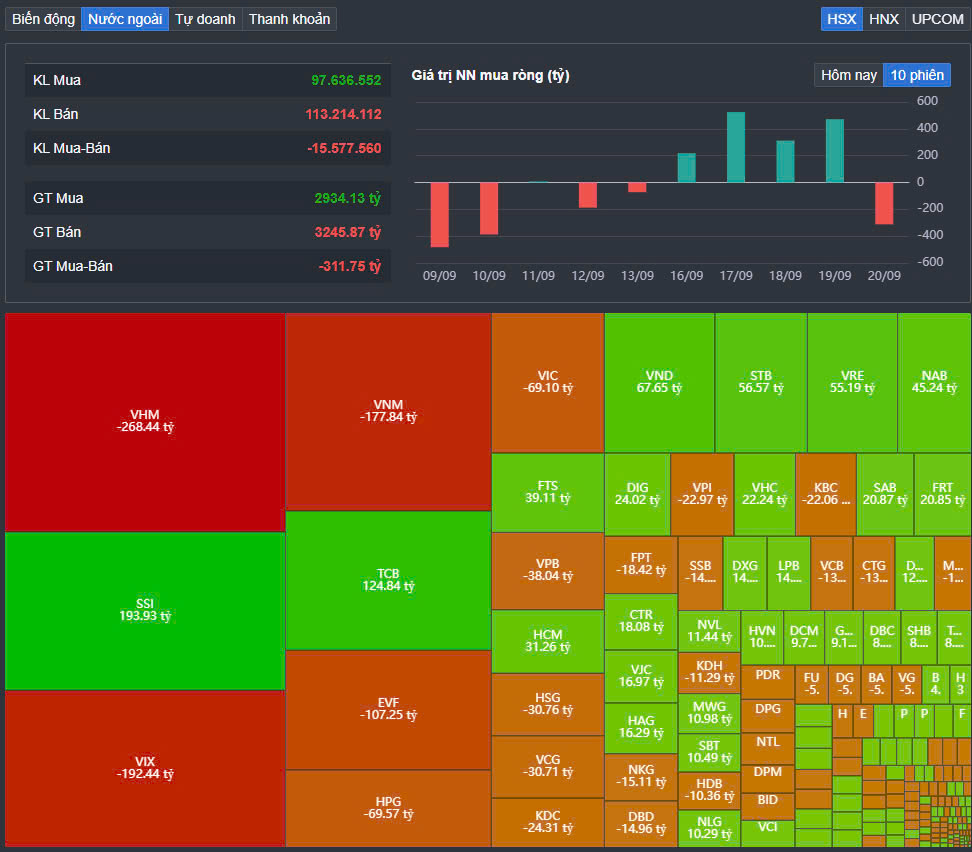Click the GT Bán value 3245.87 tỷ
Viewport: 972px width, 852px height.
(347, 232)
